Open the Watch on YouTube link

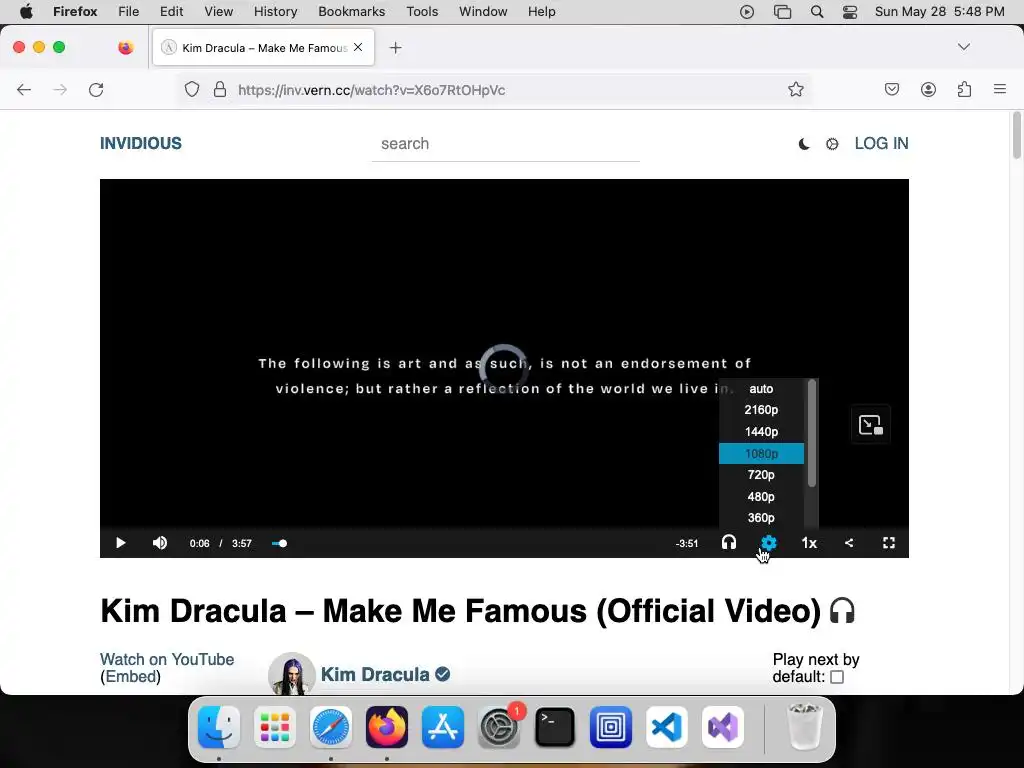(167, 659)
